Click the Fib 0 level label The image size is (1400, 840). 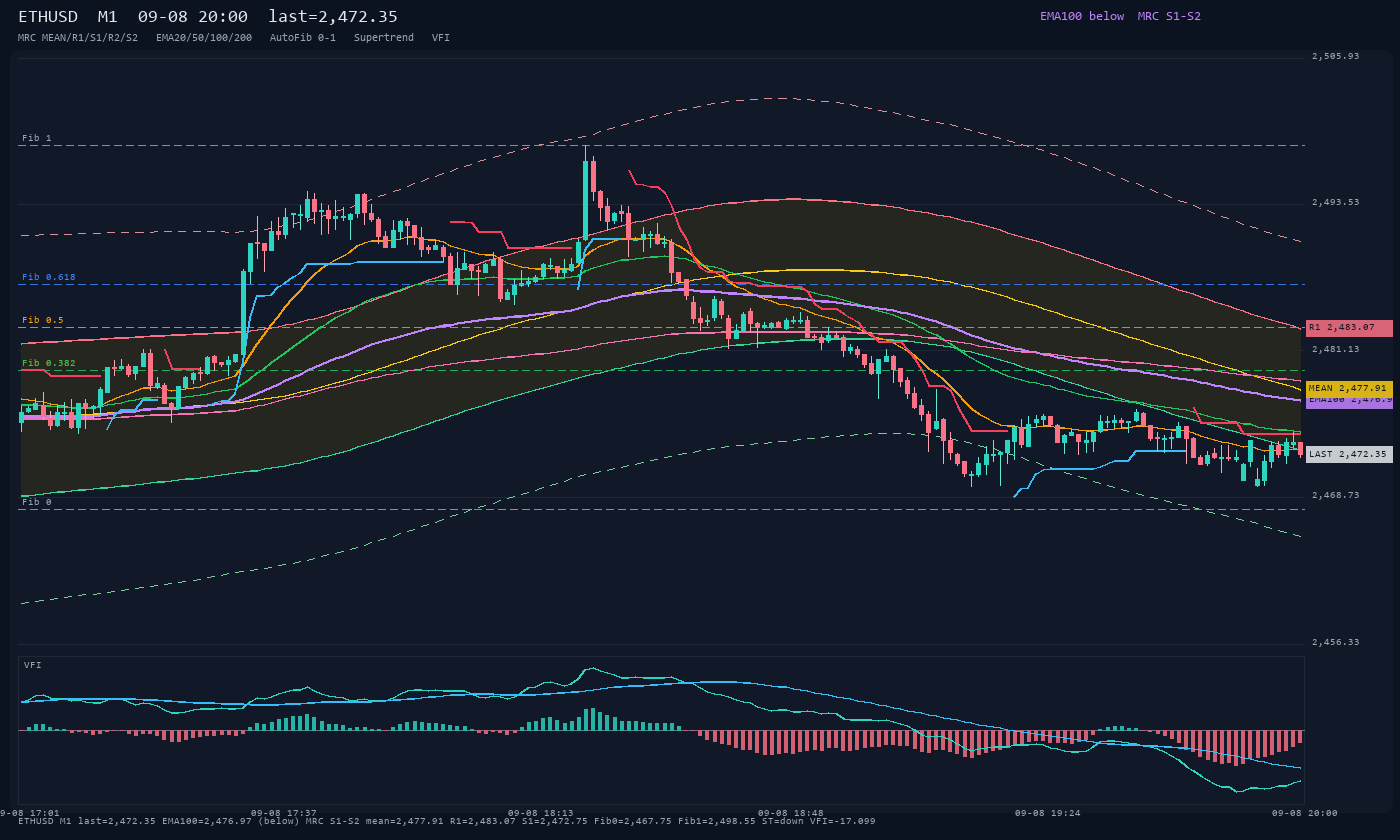37,502
